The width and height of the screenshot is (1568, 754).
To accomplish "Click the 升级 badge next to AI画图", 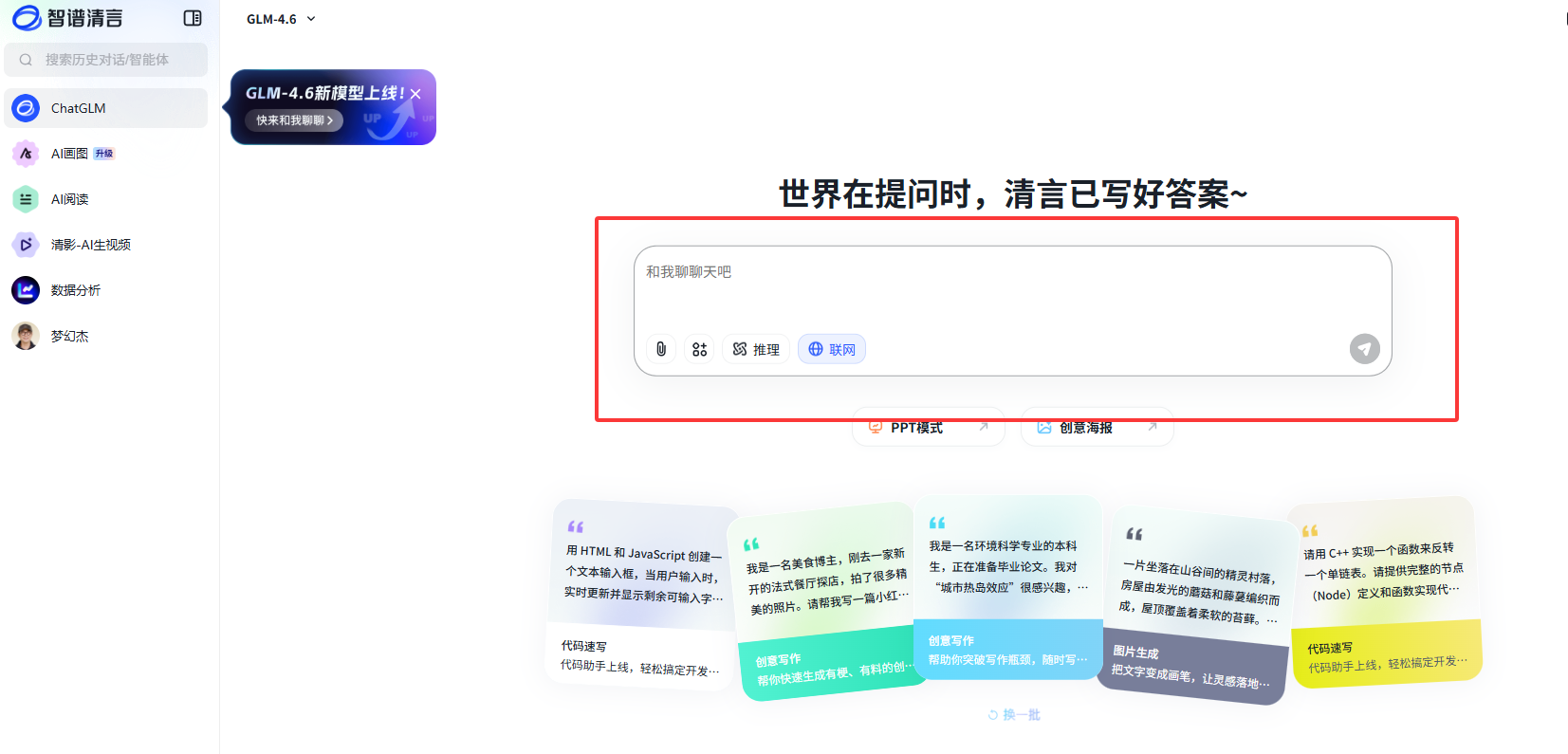I will coord(104,154).
